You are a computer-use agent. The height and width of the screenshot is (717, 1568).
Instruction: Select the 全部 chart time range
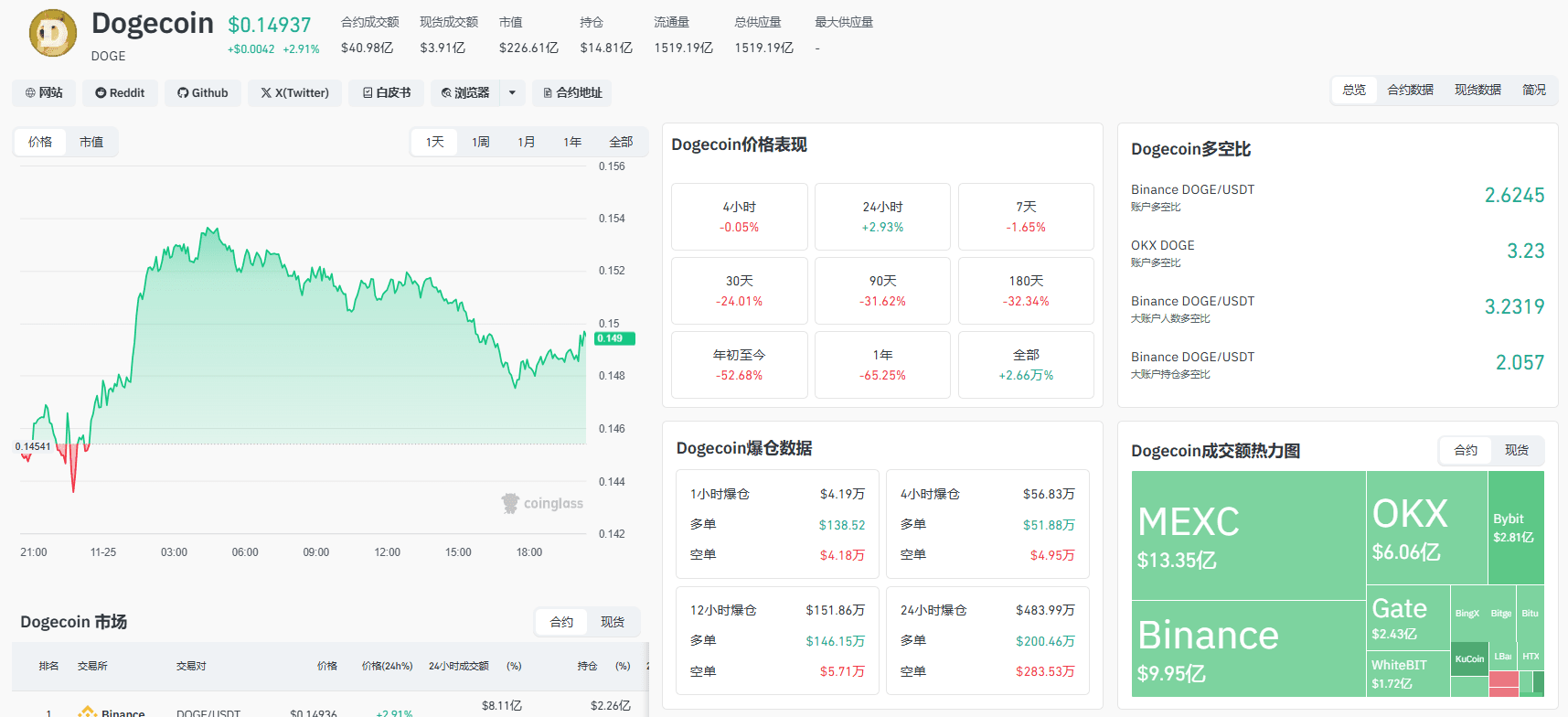tap(621, 142)
